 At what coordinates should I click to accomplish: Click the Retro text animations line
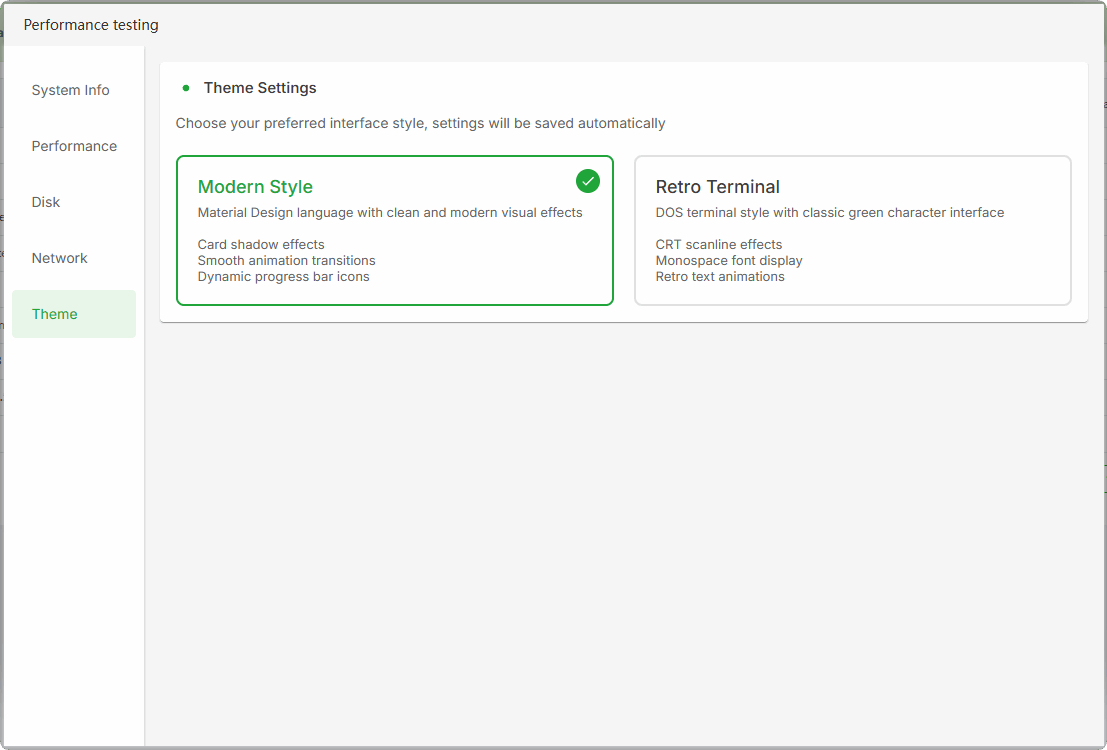pos(719,277)
